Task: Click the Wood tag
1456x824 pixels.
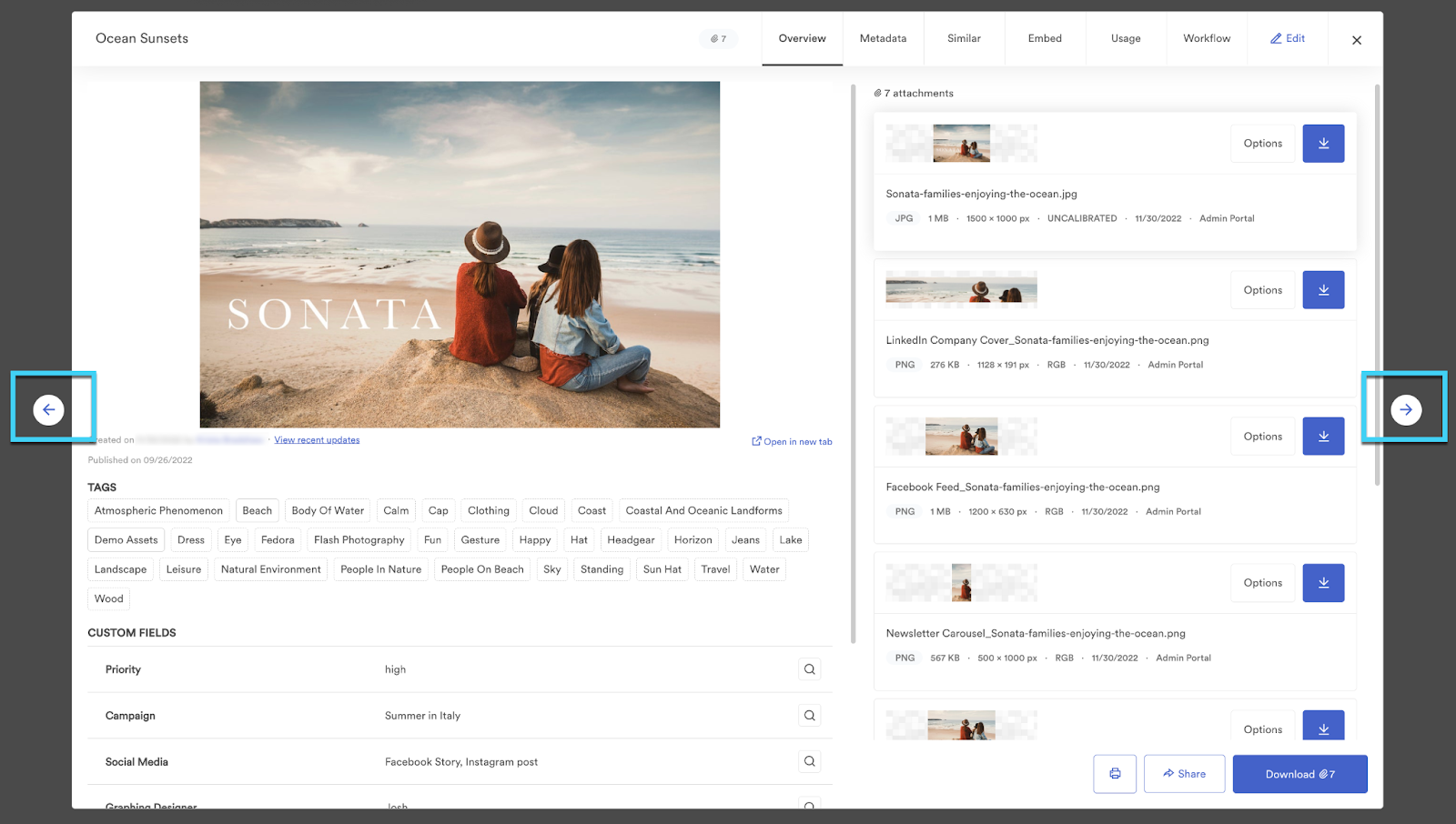Action: click(108, 598)
